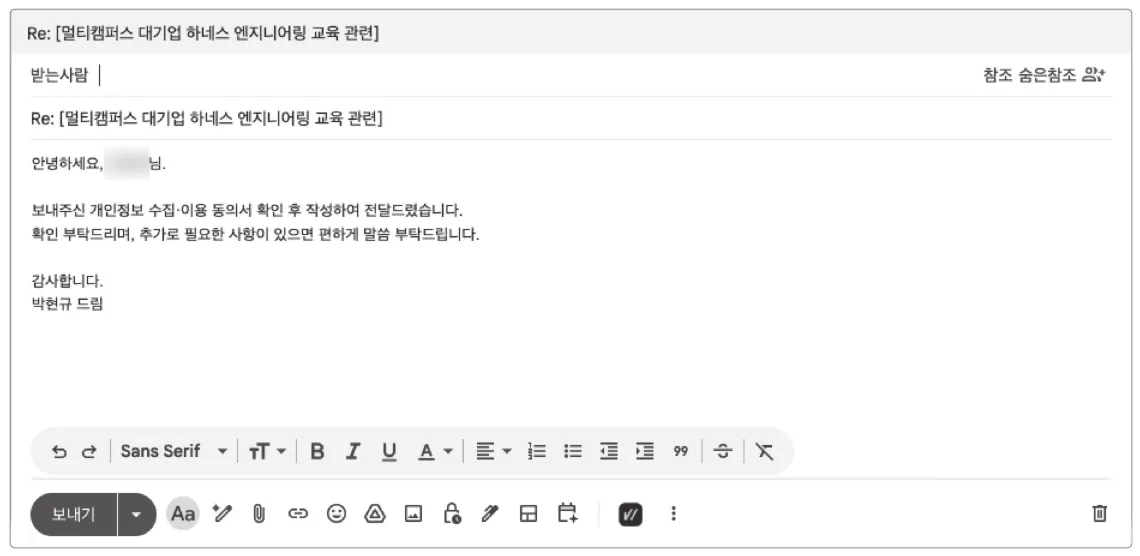
Task: Open the more options three-dot menu
Action: pyautogui.click(x=673, y=514)
